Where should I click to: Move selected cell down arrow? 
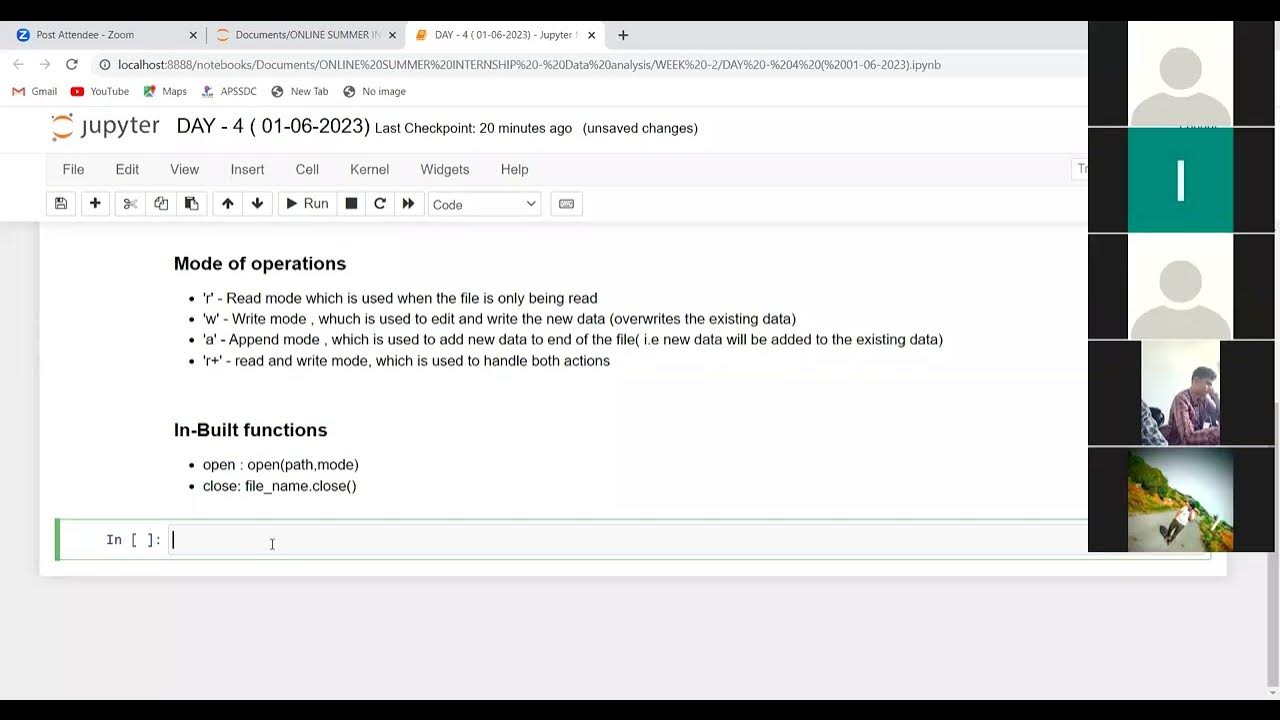(x=257, y=204)
